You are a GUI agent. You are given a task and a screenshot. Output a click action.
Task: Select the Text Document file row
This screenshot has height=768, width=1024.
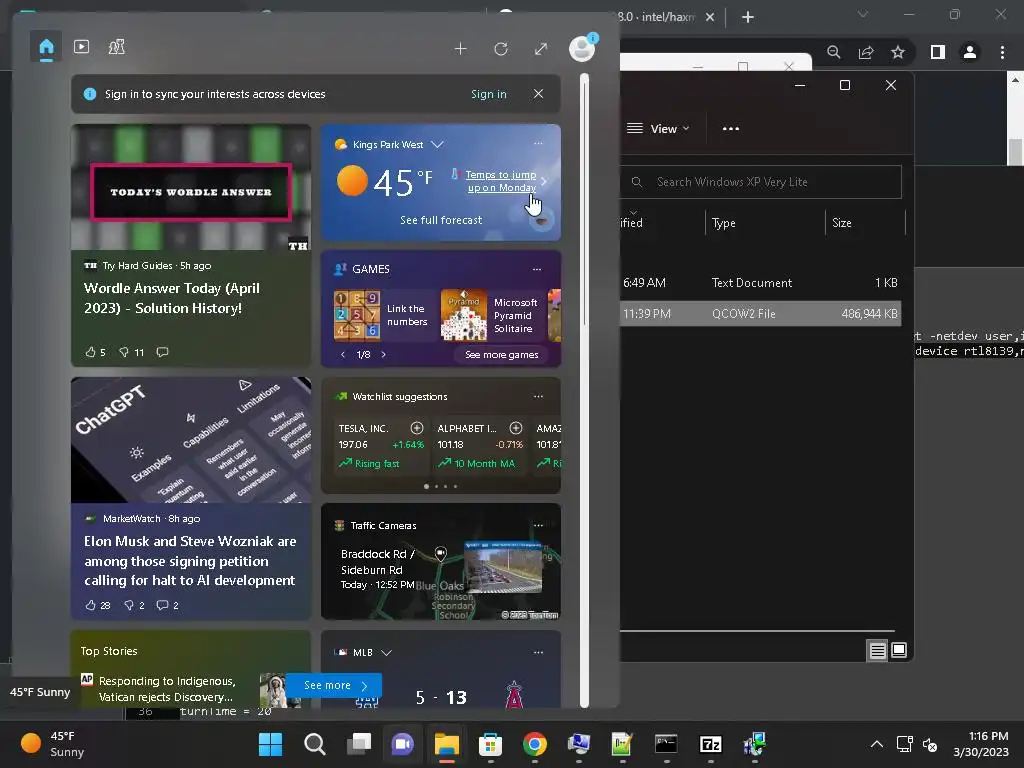pos(760,283)
